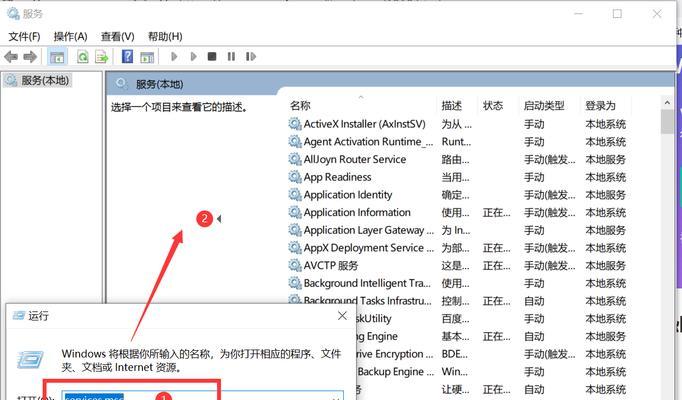Click the scrollbar up arrow in services list
The width and height of the screenshot is (682, 400).
[x=667, y=103]
